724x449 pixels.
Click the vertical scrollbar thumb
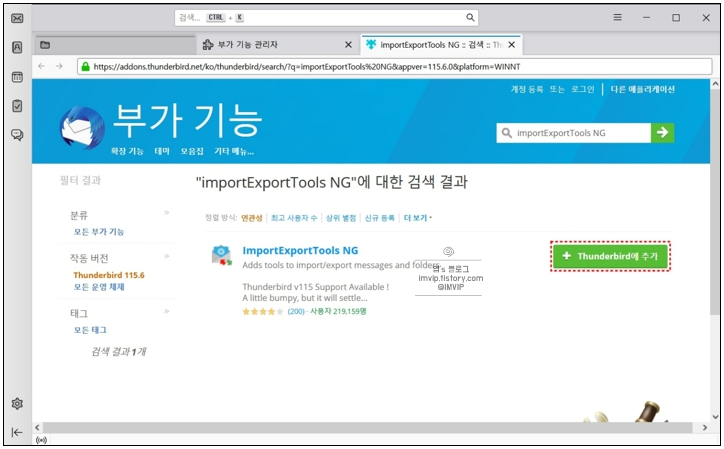point(715,202)
